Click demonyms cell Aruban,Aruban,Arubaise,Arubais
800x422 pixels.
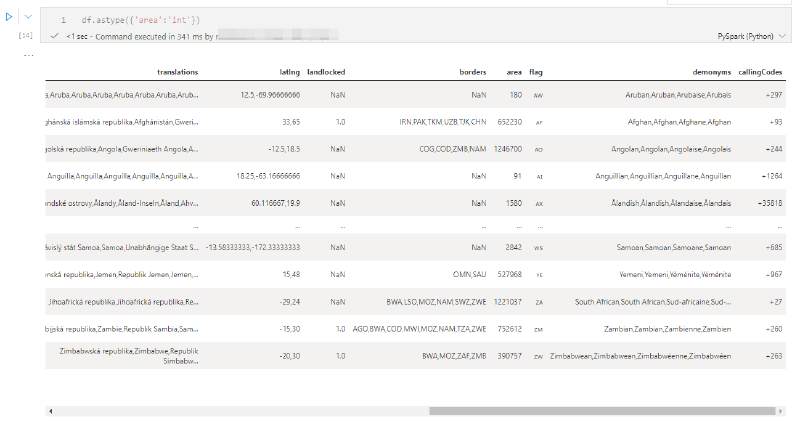click(x=678, y=95)
